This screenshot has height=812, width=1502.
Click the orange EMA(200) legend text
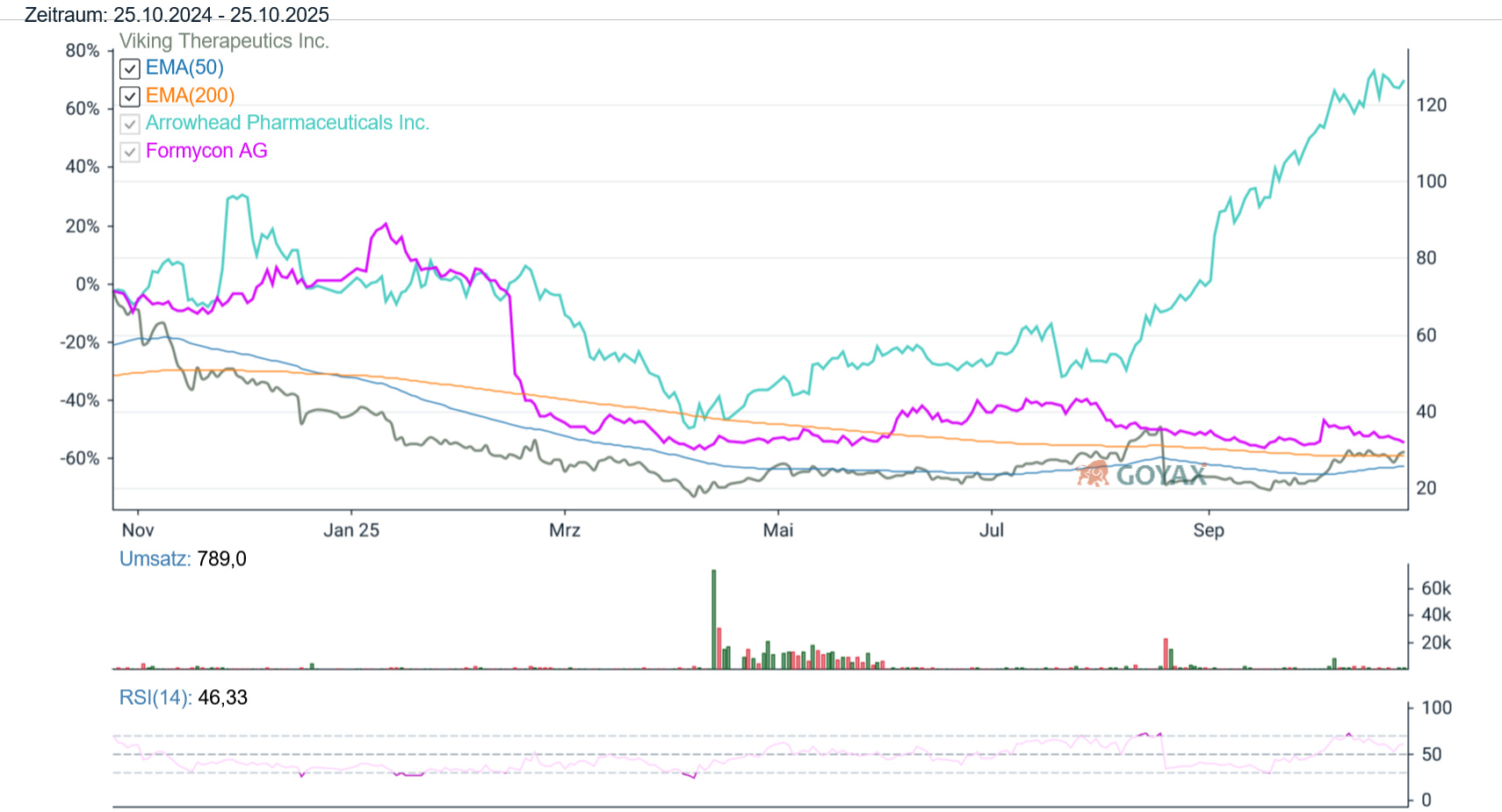point(190,96)
